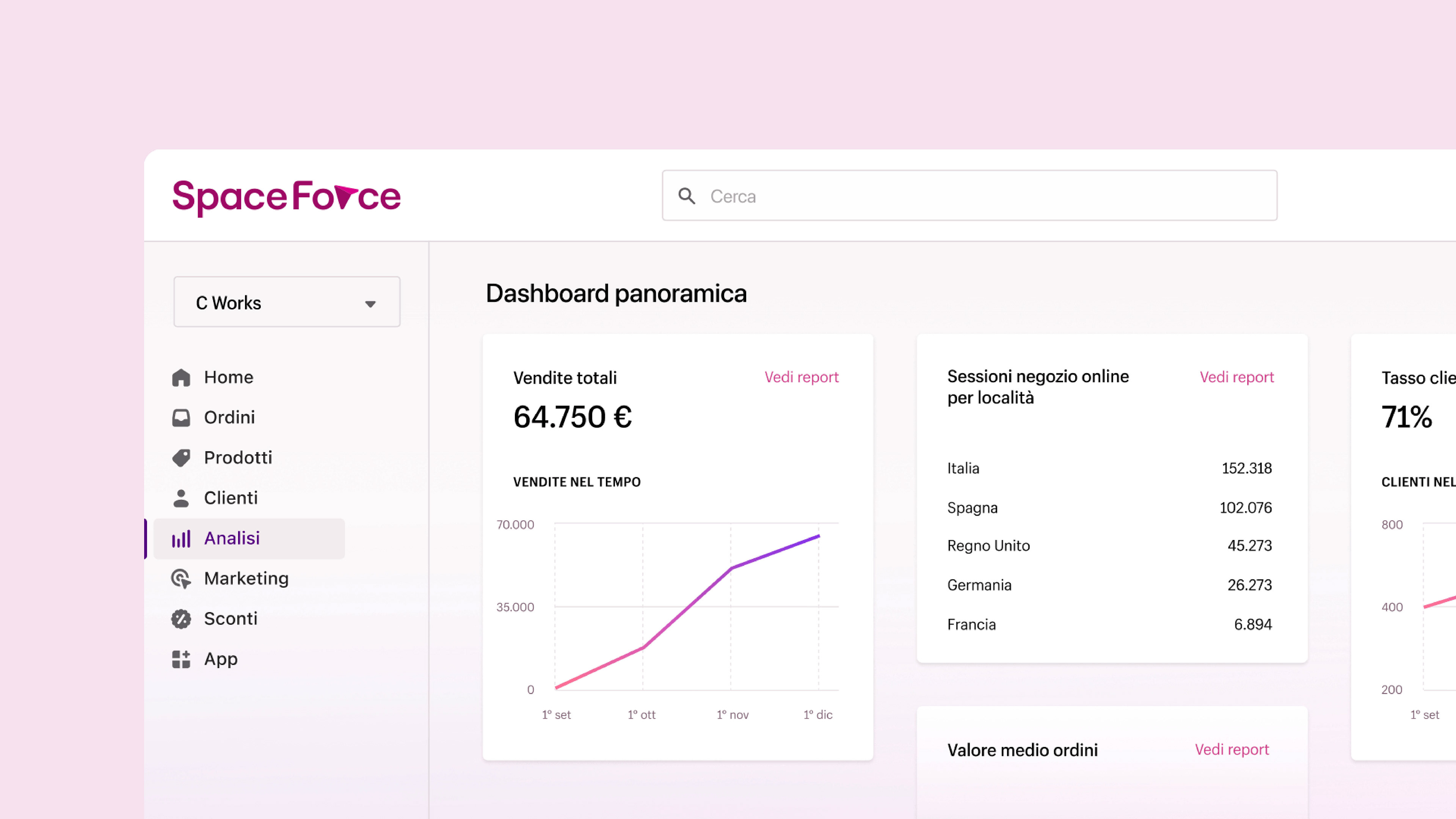
Task: Click the Home house icon
Action: click(x=181, y=378)
